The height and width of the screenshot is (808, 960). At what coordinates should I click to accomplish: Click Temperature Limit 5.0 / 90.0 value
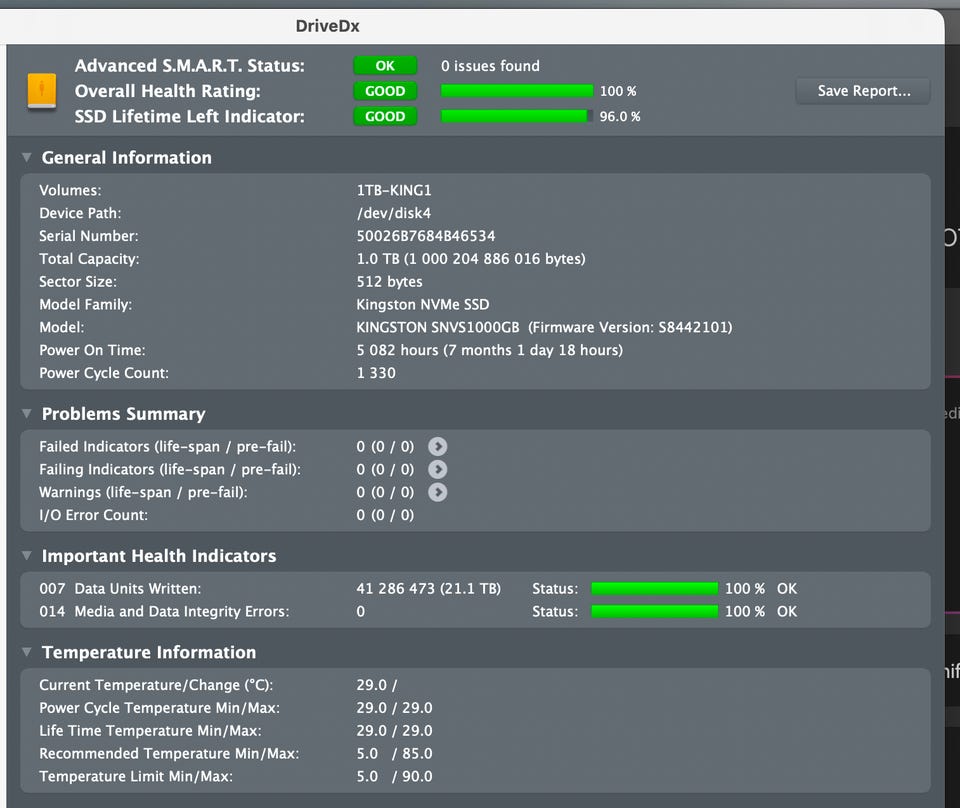(x=394, y=776)
